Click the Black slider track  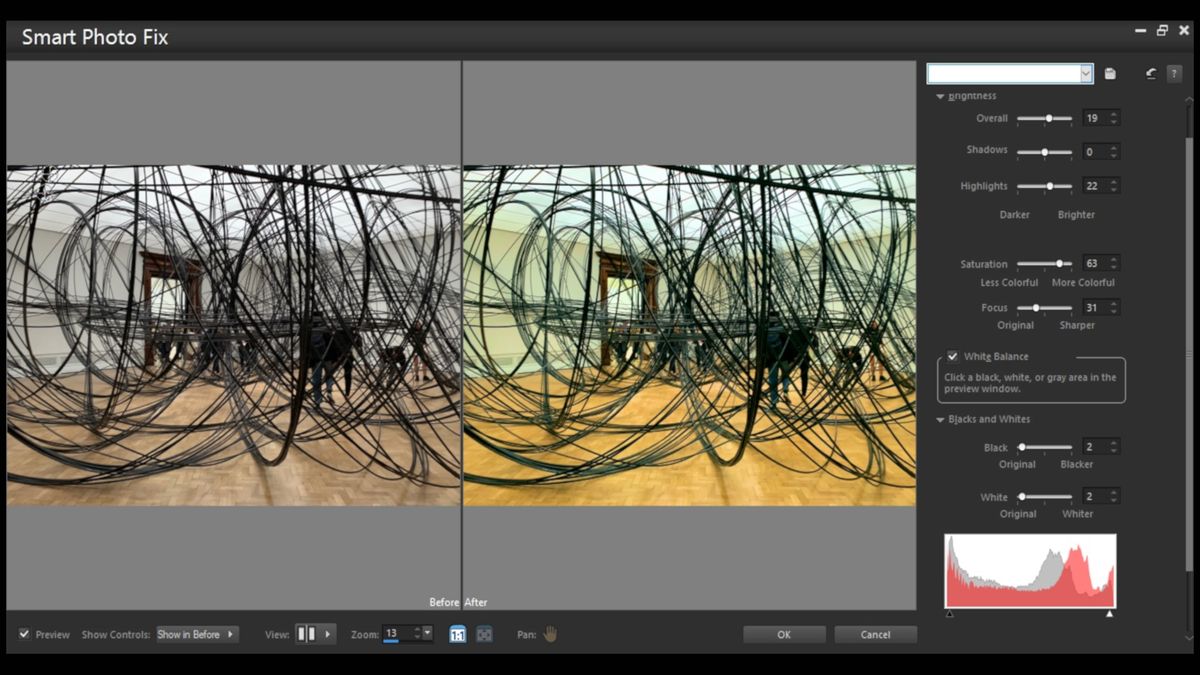[x=1044, y=447]
